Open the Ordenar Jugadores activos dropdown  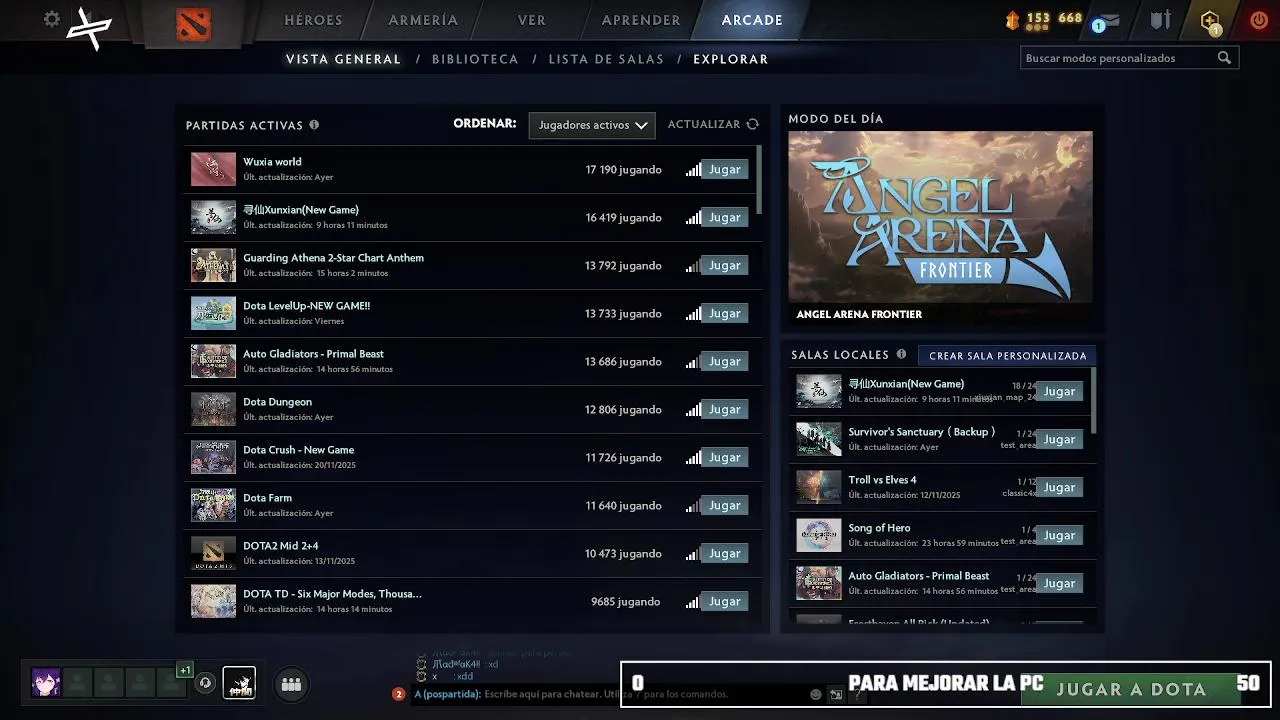pos(592,125)
